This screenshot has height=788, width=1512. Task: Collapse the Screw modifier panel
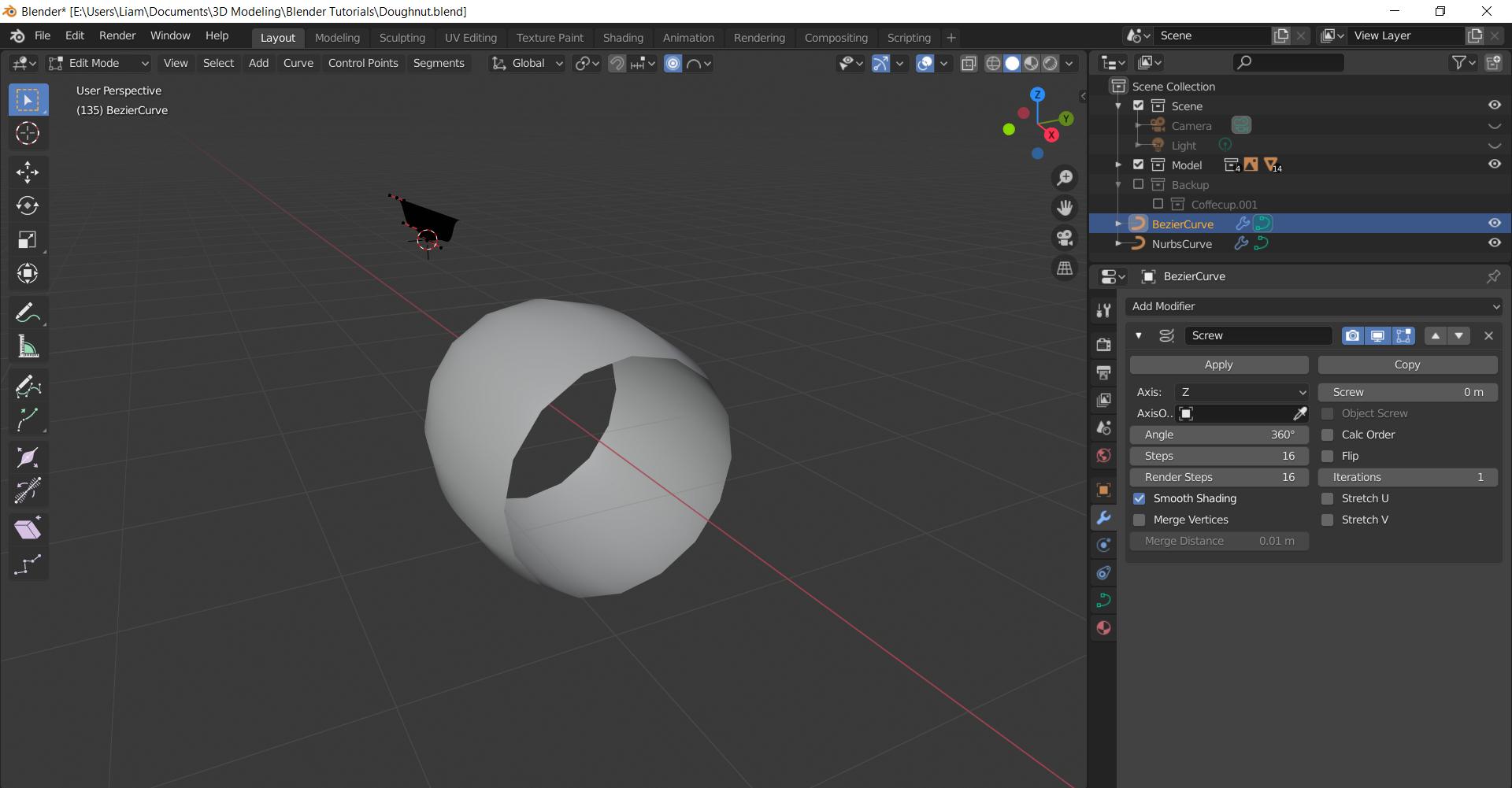point(1138,335)
